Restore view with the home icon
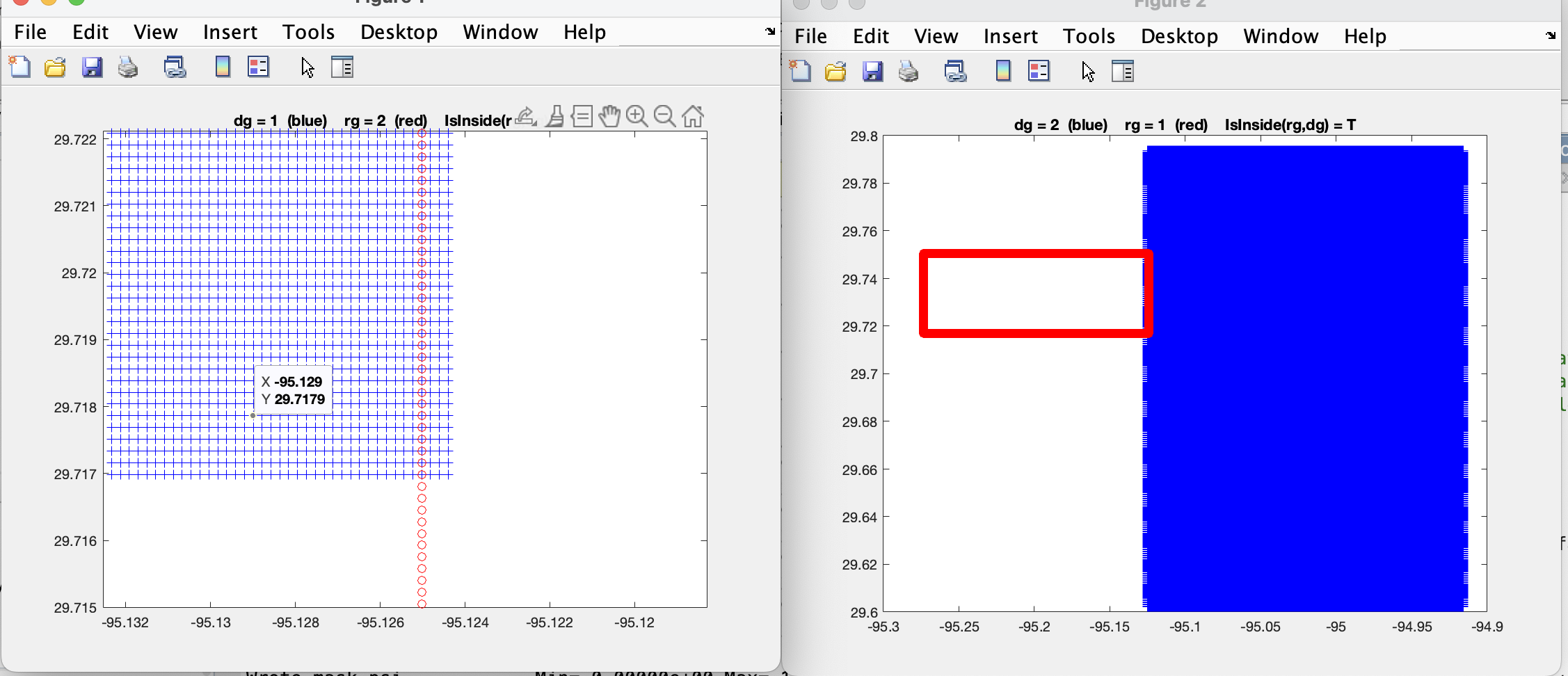The image size is (1568, 676). tap(692, 116)
